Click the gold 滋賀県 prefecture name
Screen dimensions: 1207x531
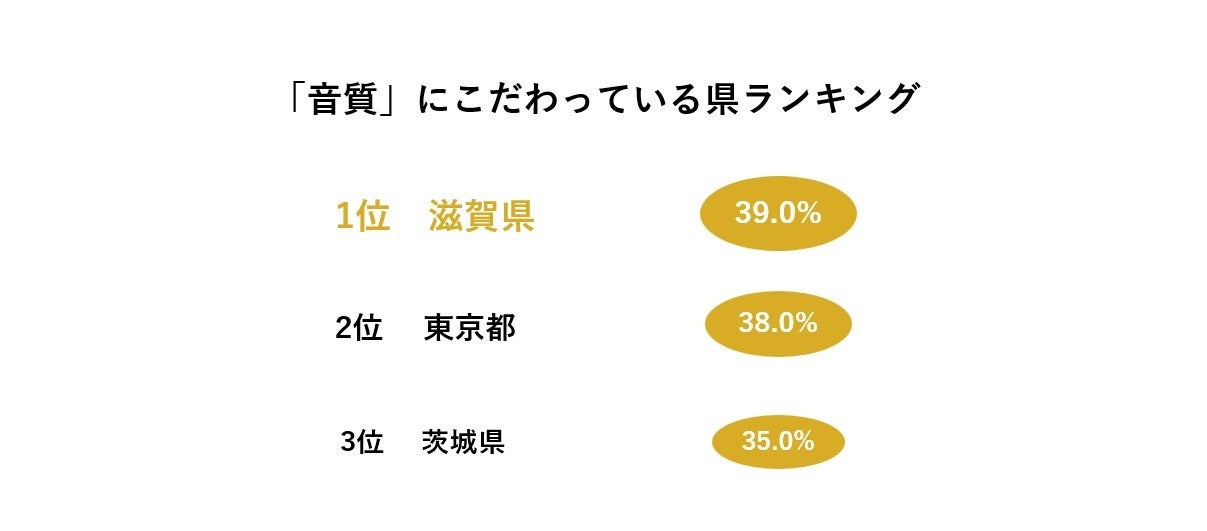[x=481, y=216]
